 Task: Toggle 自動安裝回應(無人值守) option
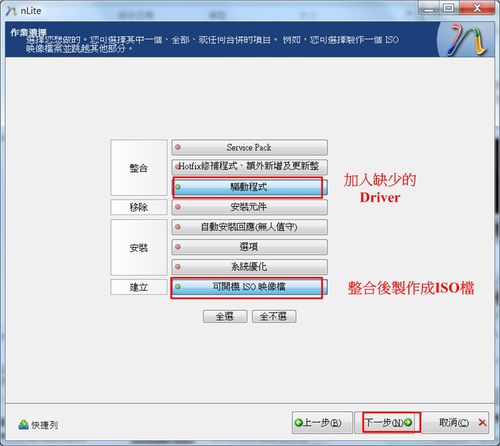click(249, 227)
